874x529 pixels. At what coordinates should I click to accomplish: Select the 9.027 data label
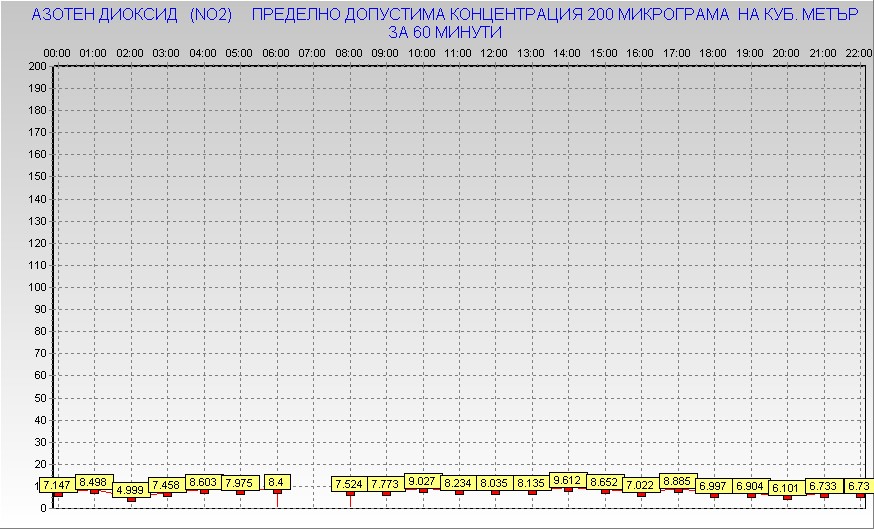[423, 481]
